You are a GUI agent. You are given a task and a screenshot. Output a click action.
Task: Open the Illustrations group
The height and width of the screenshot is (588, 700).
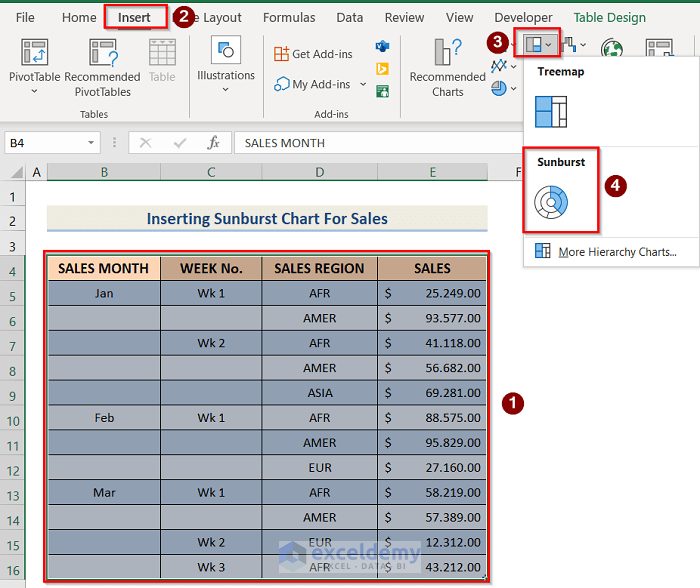coord(226,65)
